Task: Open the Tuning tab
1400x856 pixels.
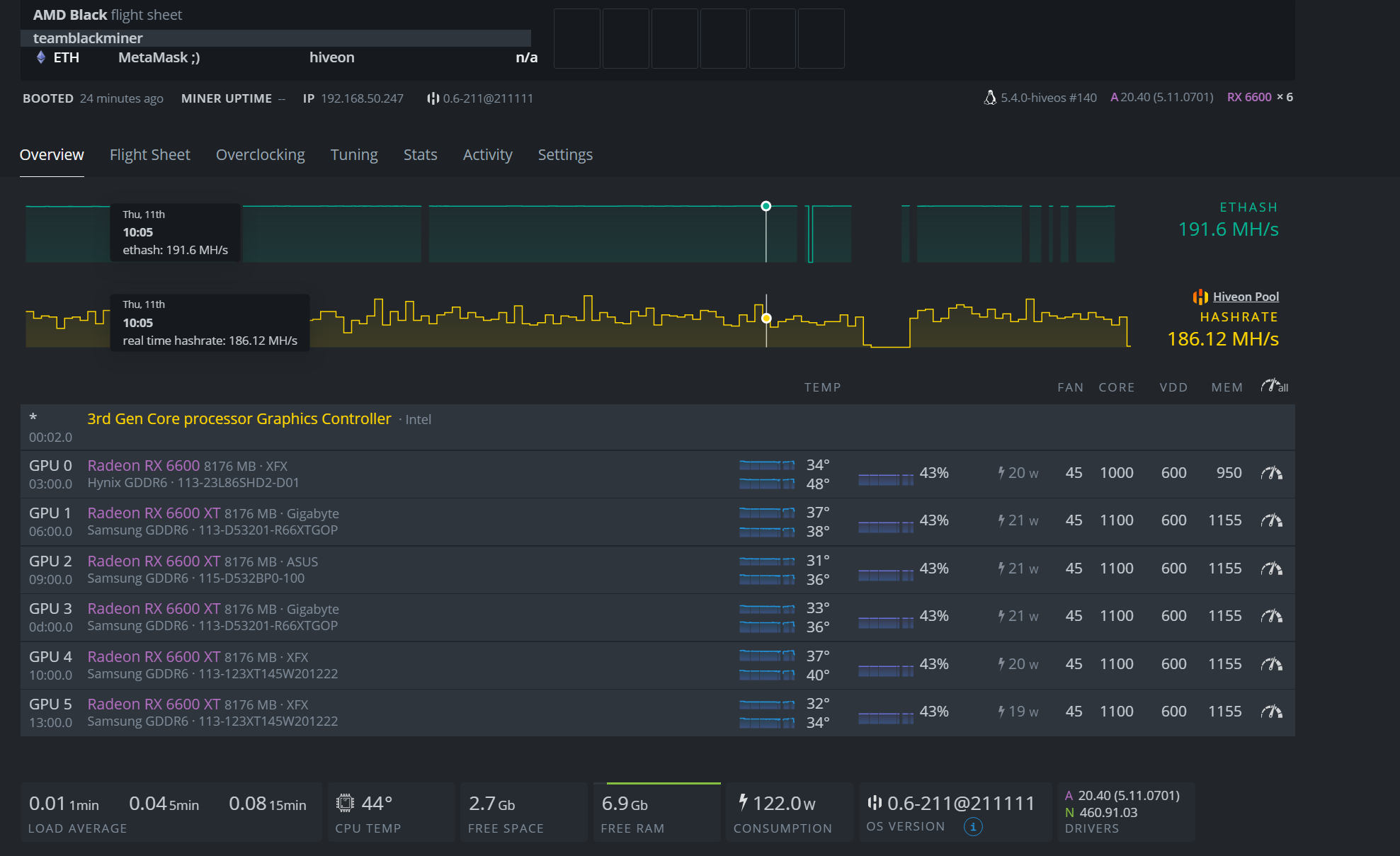Action: (x=354, y=155)
